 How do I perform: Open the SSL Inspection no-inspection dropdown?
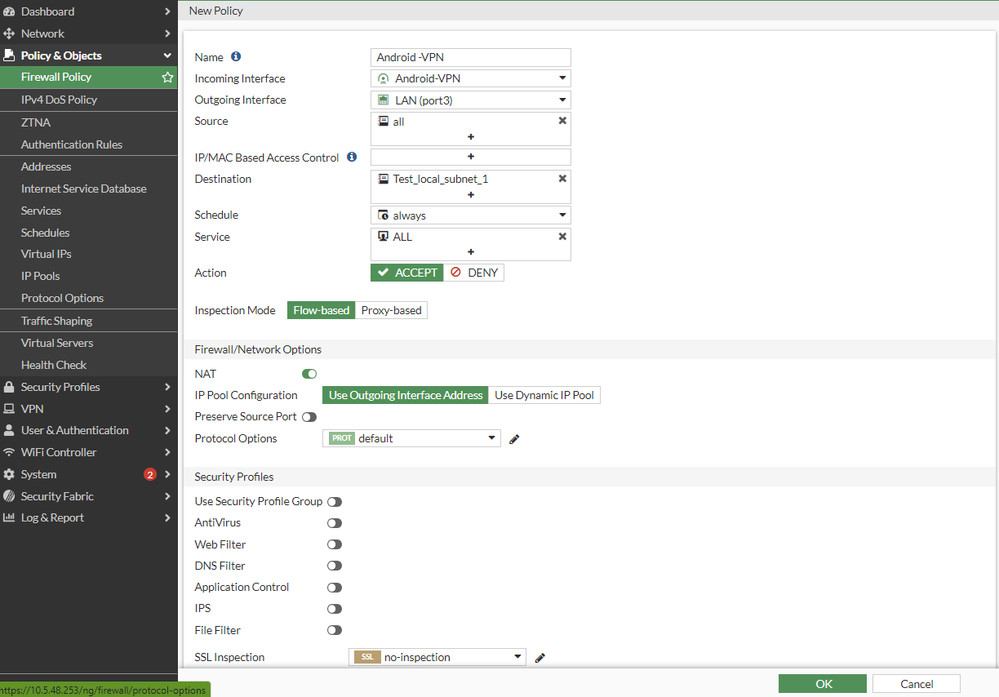(437, 657)
